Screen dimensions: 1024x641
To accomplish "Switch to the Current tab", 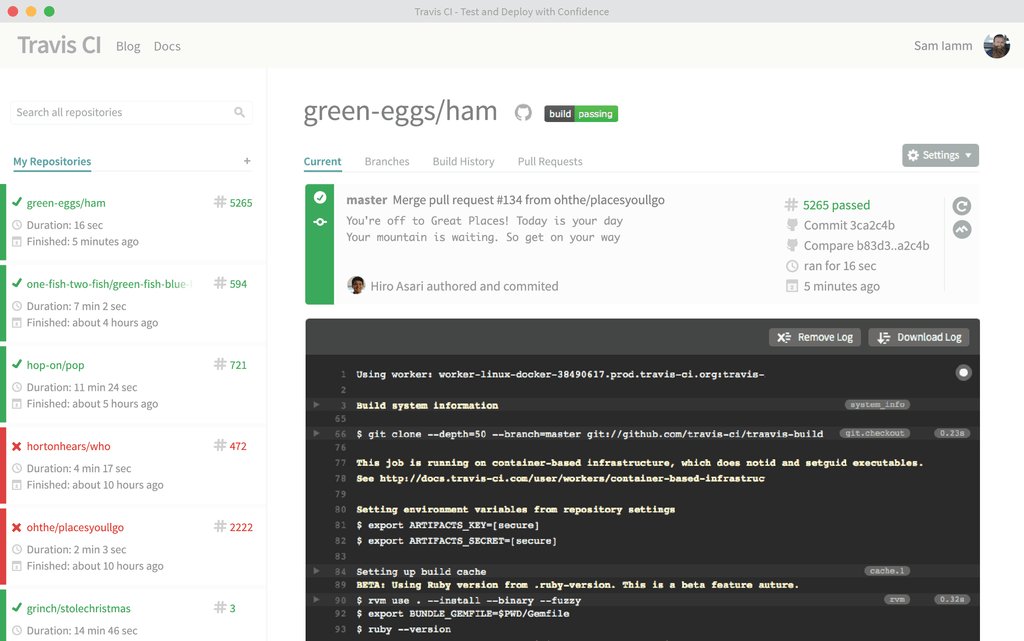I will point(323,161).
